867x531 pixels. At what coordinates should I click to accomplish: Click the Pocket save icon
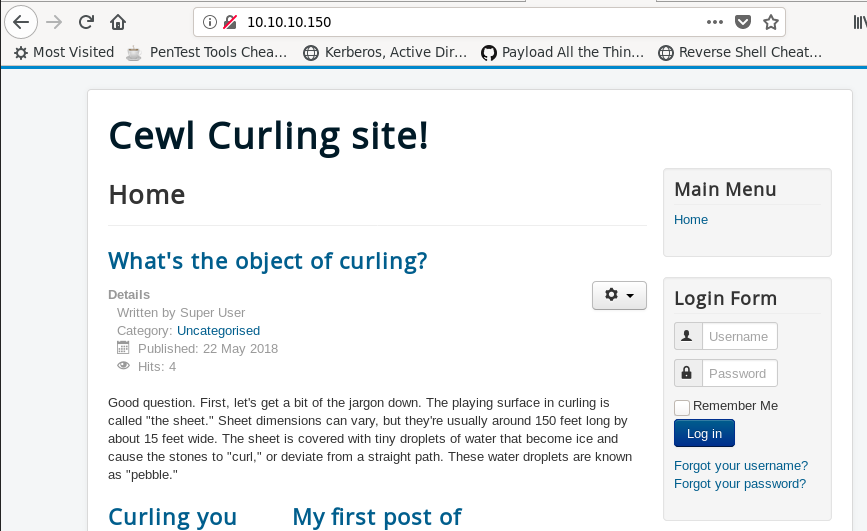tap(743, 22)
